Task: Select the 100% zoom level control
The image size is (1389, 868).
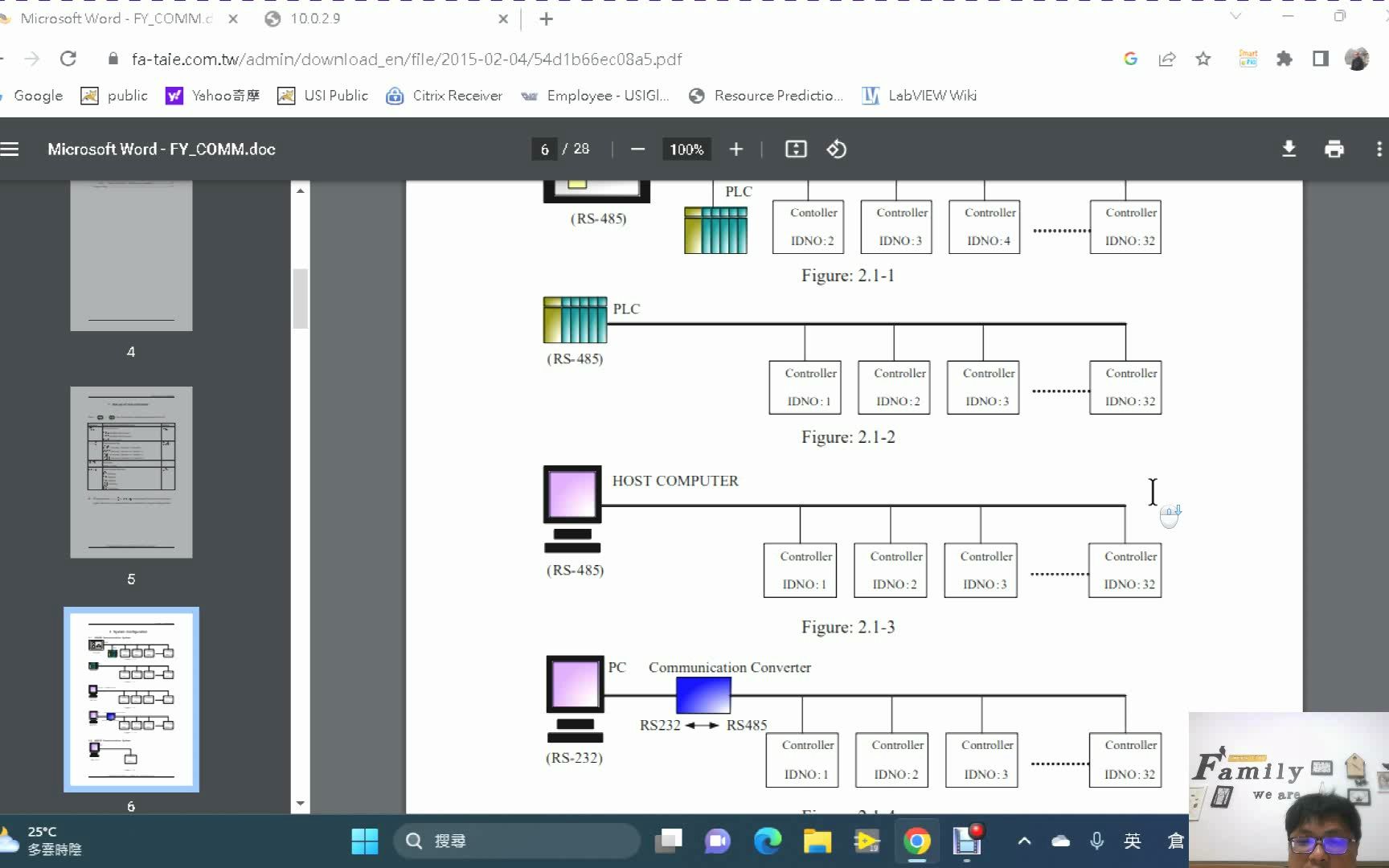Action: (686, 149)
